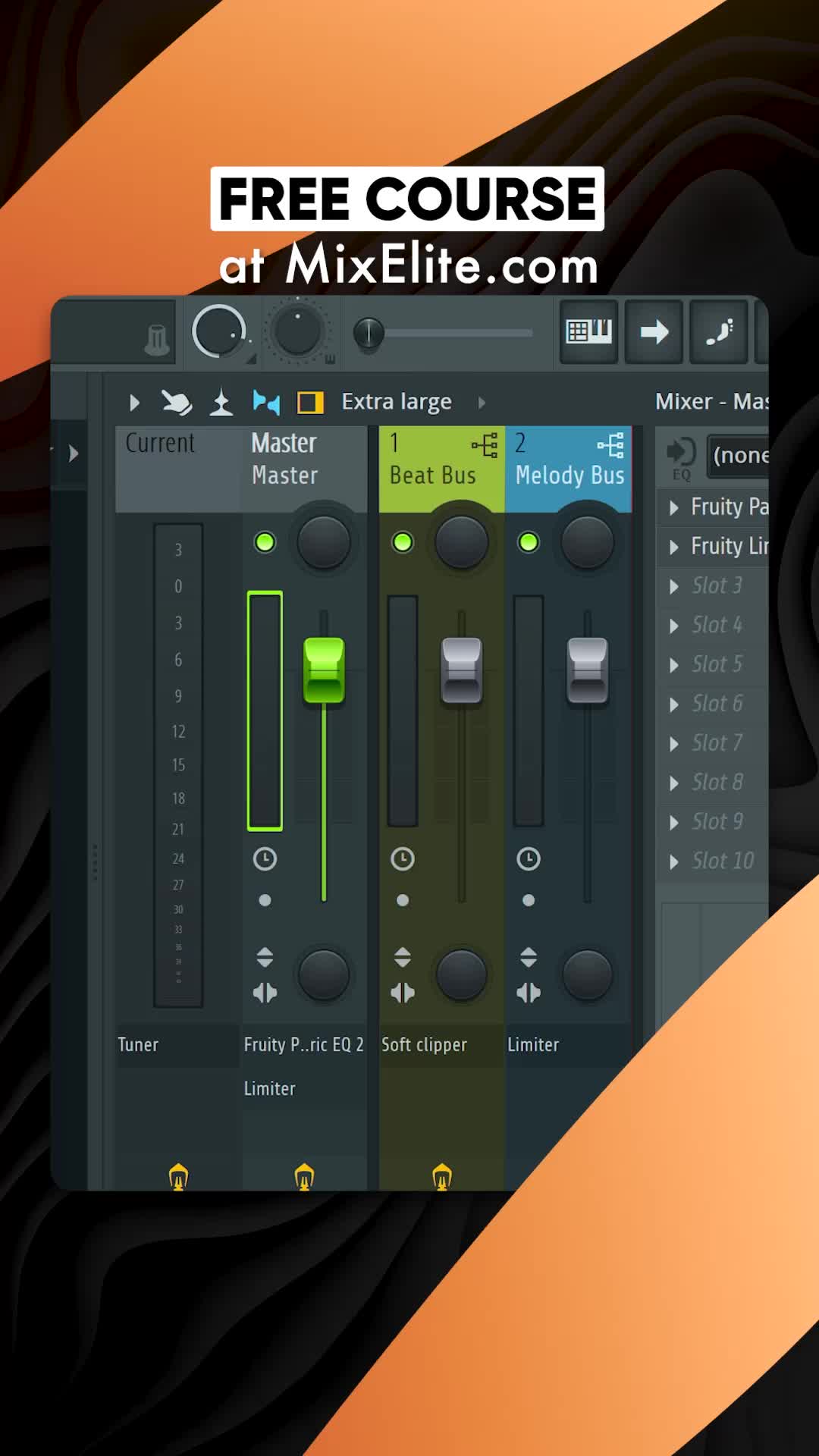Click the Beat Bus latency clock icon
Screen dimensions: 819x1456
403,858
